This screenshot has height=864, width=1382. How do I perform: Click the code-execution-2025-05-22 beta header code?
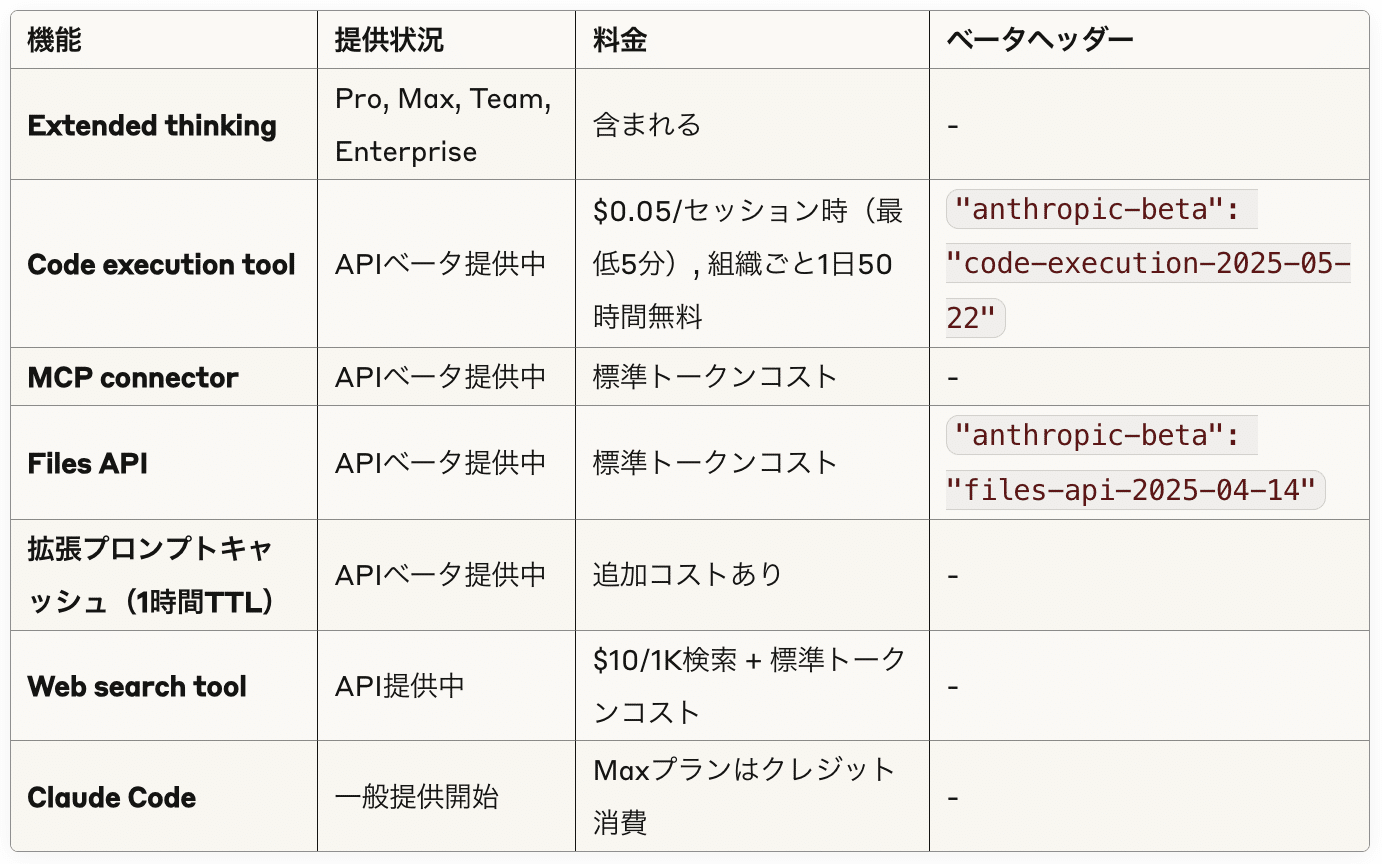click(1148, 265)
